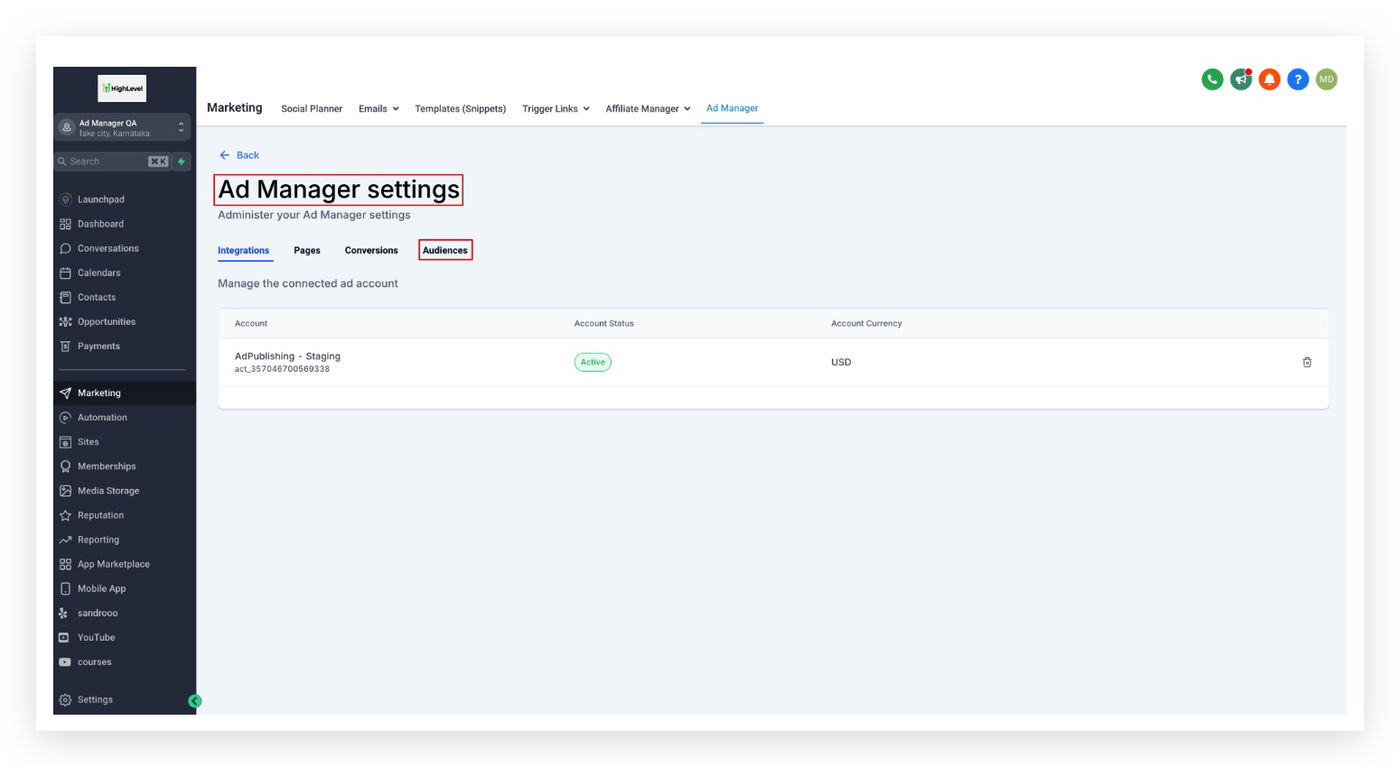The height and width of the screenshot is (767, 1400).
Task: Open Settings in the left sidebar
Action: (x=95, y=700)
